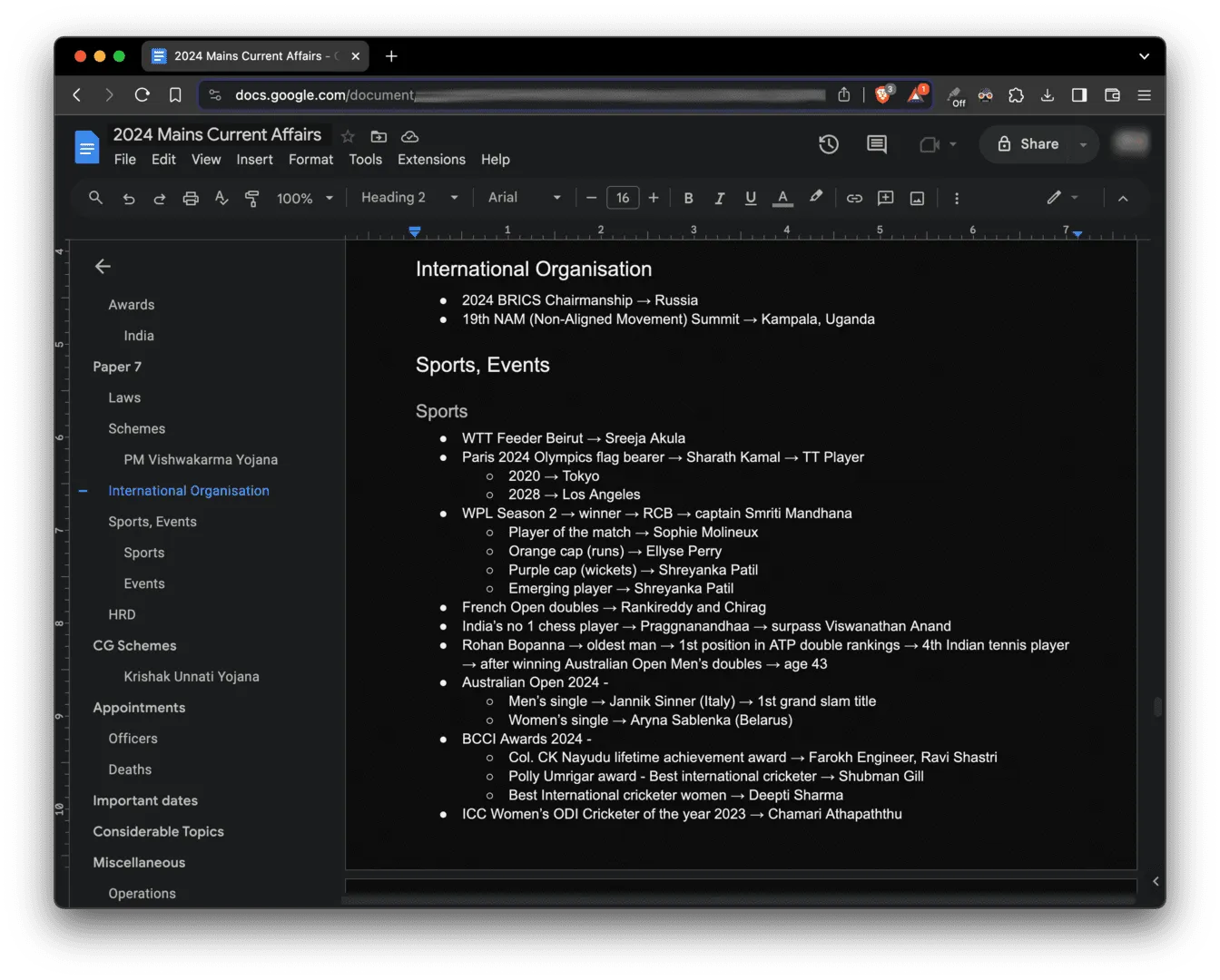Show side panel with bottom-right chevron

pyautogui.click(x=1155, y=881)
